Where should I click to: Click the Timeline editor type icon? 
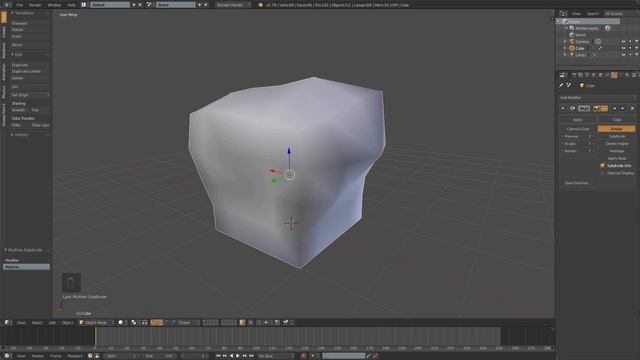(x=7, y=356)
